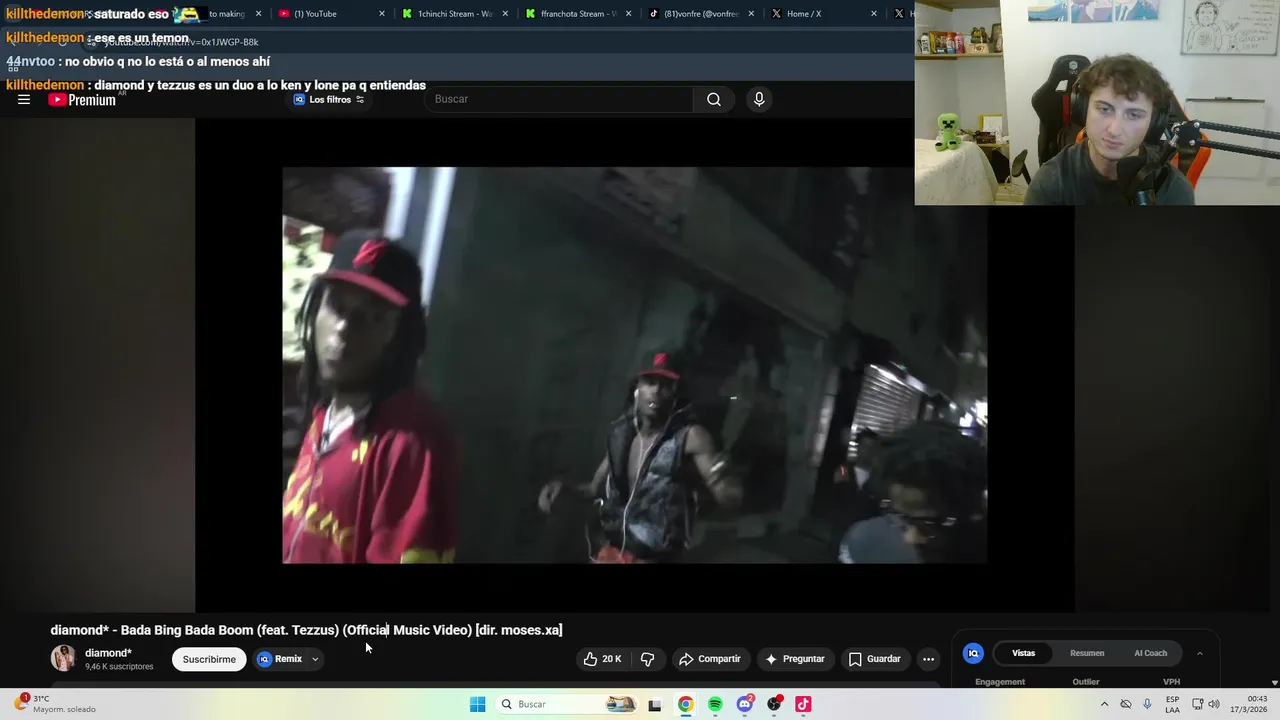1280x720 pixels.
Task: Open more actions three-dot menu
Action: [x=928, y=659]
